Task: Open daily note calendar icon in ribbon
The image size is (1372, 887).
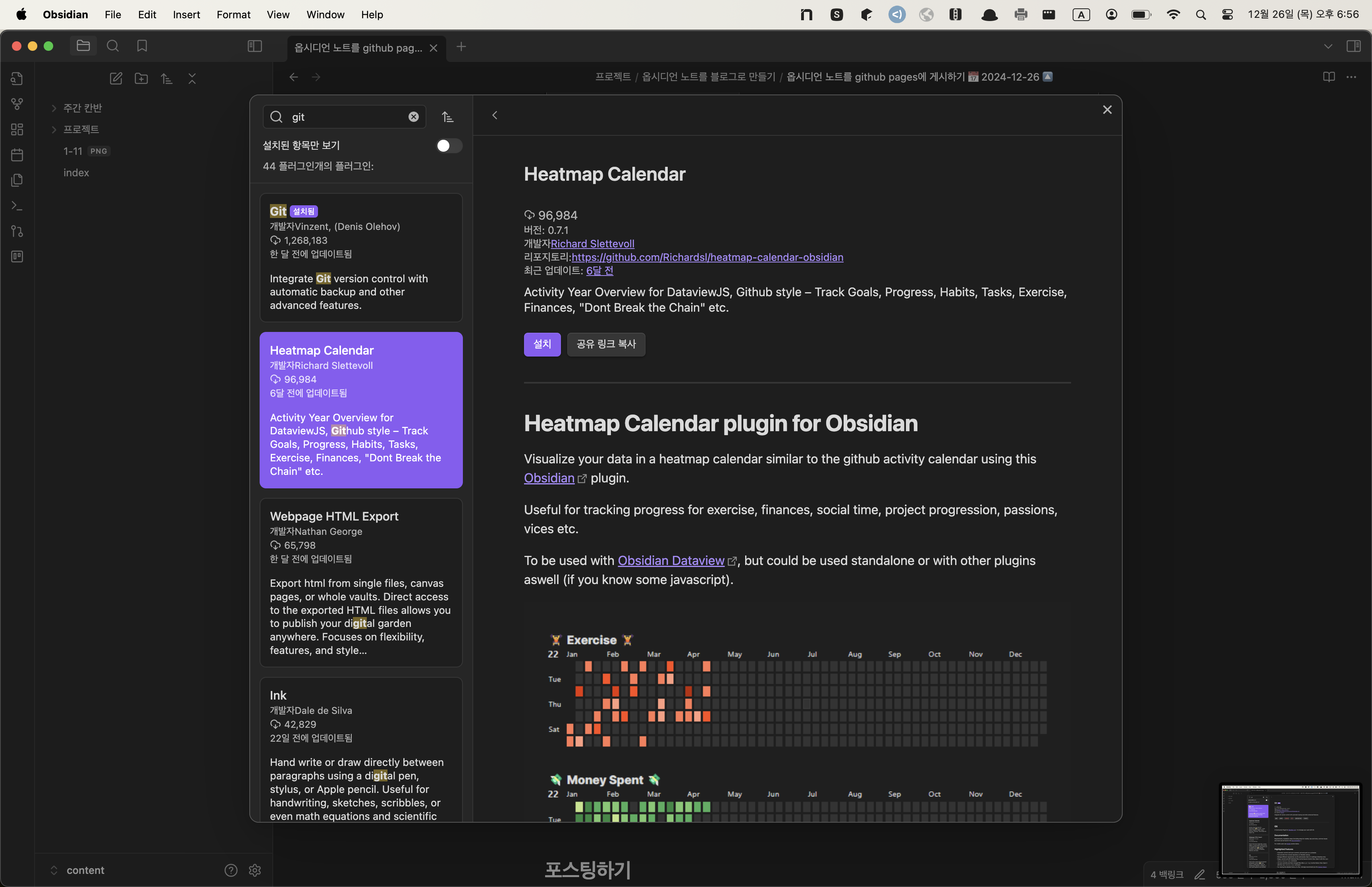Action: click(17, 155)
